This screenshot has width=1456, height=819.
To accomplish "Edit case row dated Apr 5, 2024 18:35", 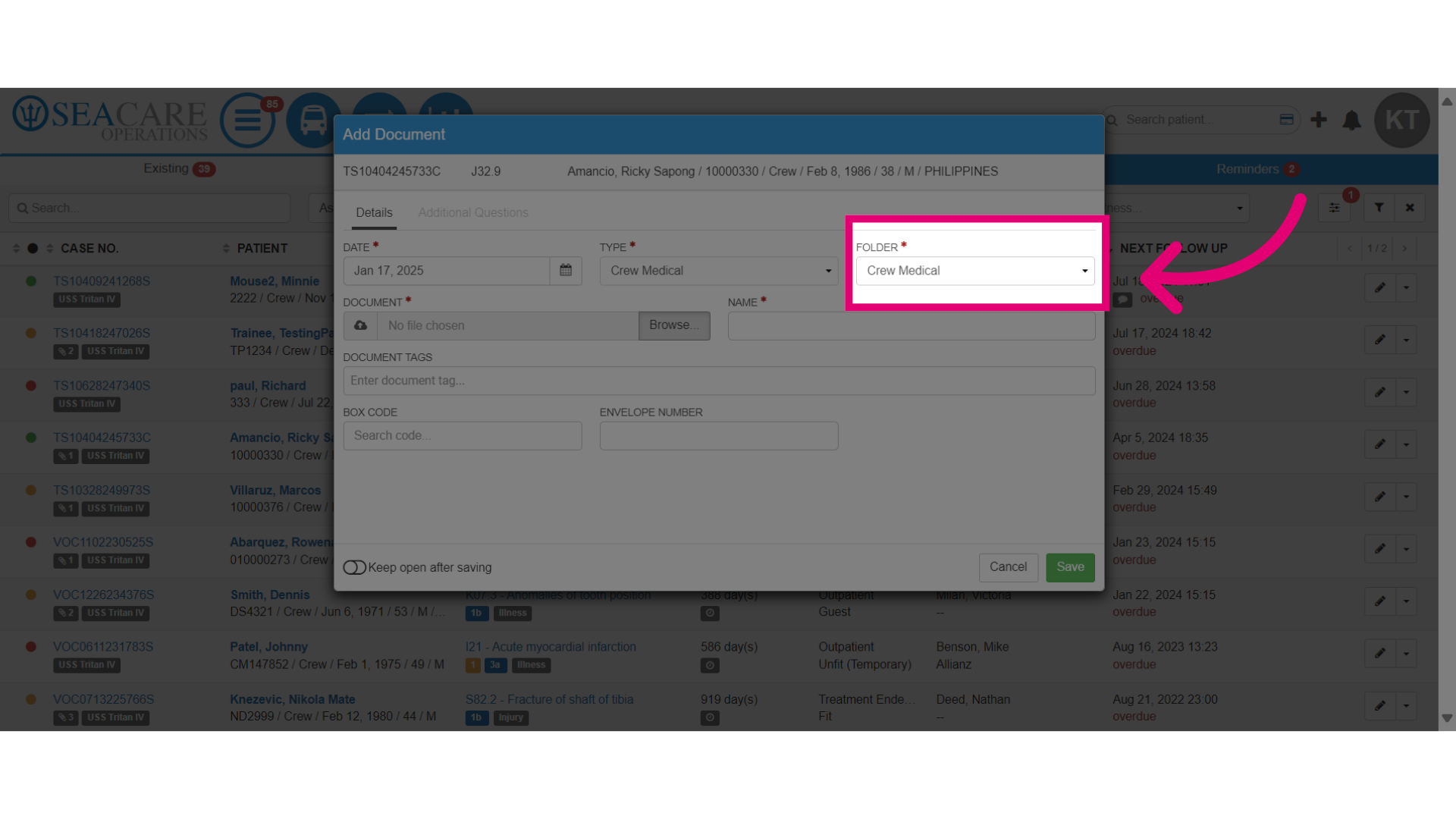I will [1380, 444].
